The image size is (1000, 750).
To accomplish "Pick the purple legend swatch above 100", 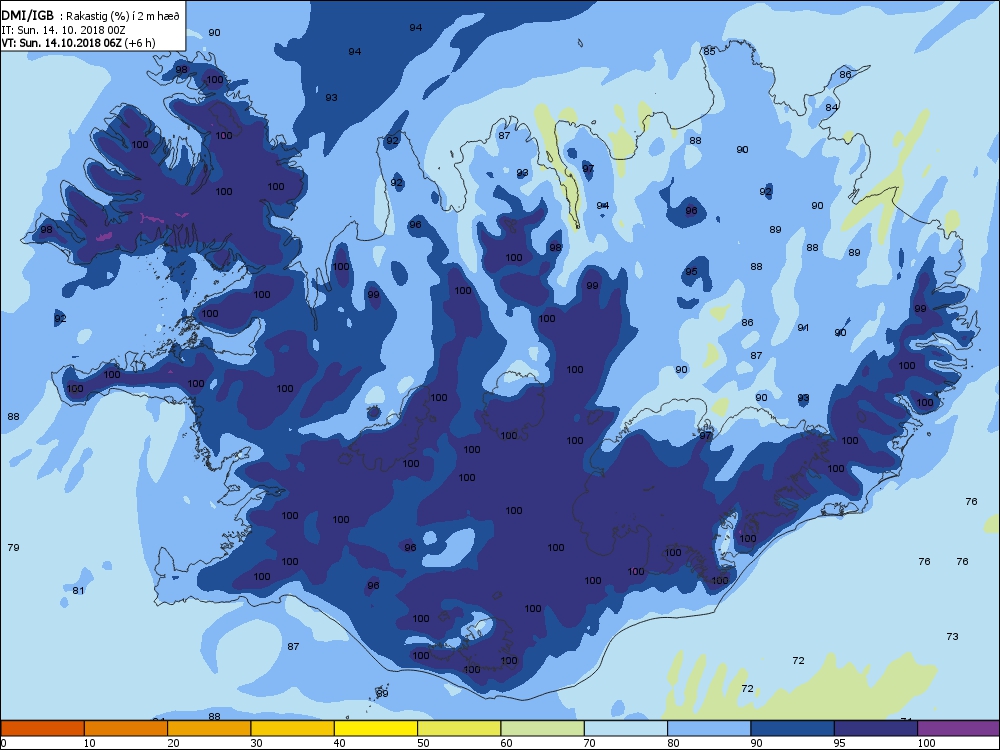I will point(959,728).
